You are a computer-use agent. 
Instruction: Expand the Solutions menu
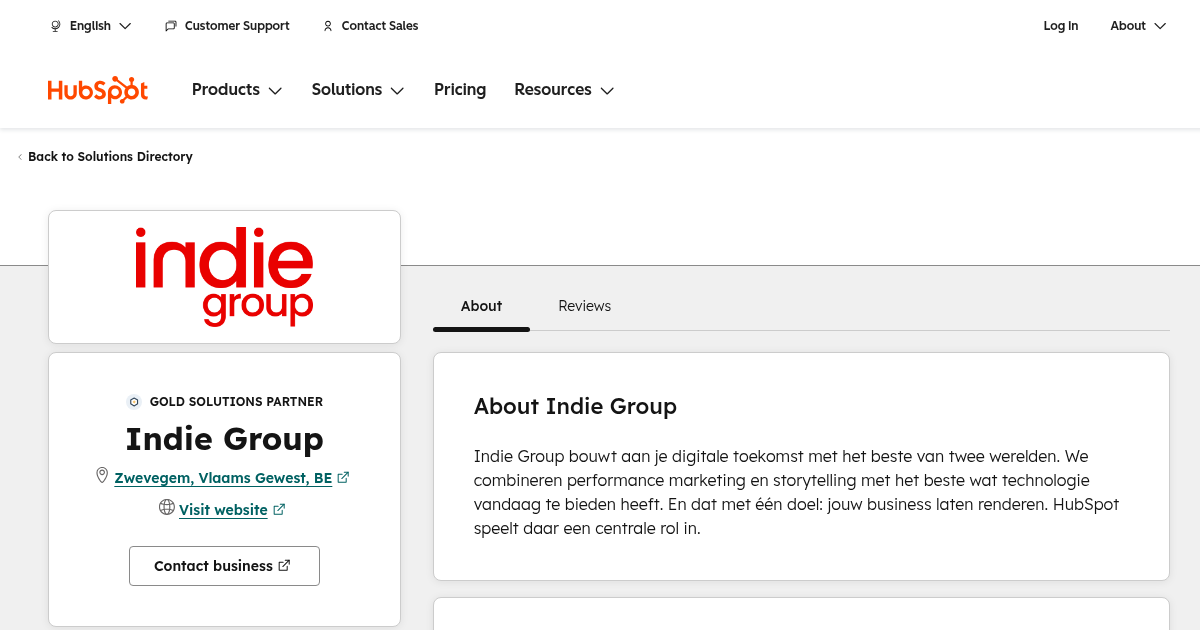(358, 90)
